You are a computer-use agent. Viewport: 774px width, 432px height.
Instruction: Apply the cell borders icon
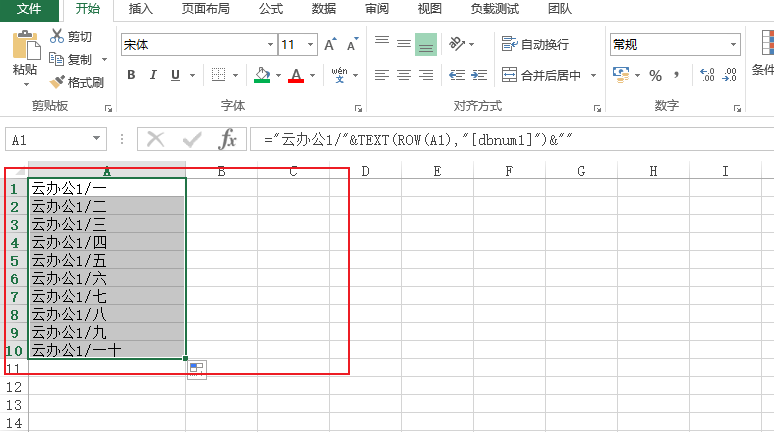(x=218, y=75)
